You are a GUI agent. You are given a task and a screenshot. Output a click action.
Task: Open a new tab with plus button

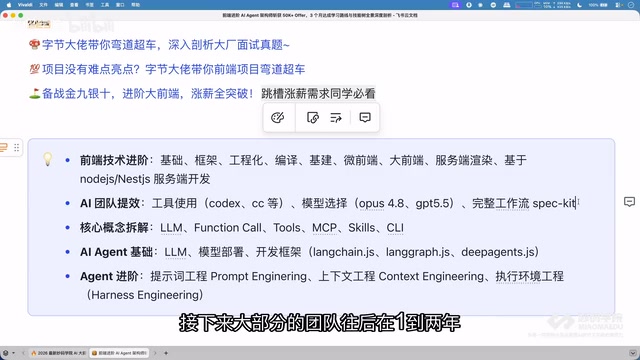click(166, 353)
